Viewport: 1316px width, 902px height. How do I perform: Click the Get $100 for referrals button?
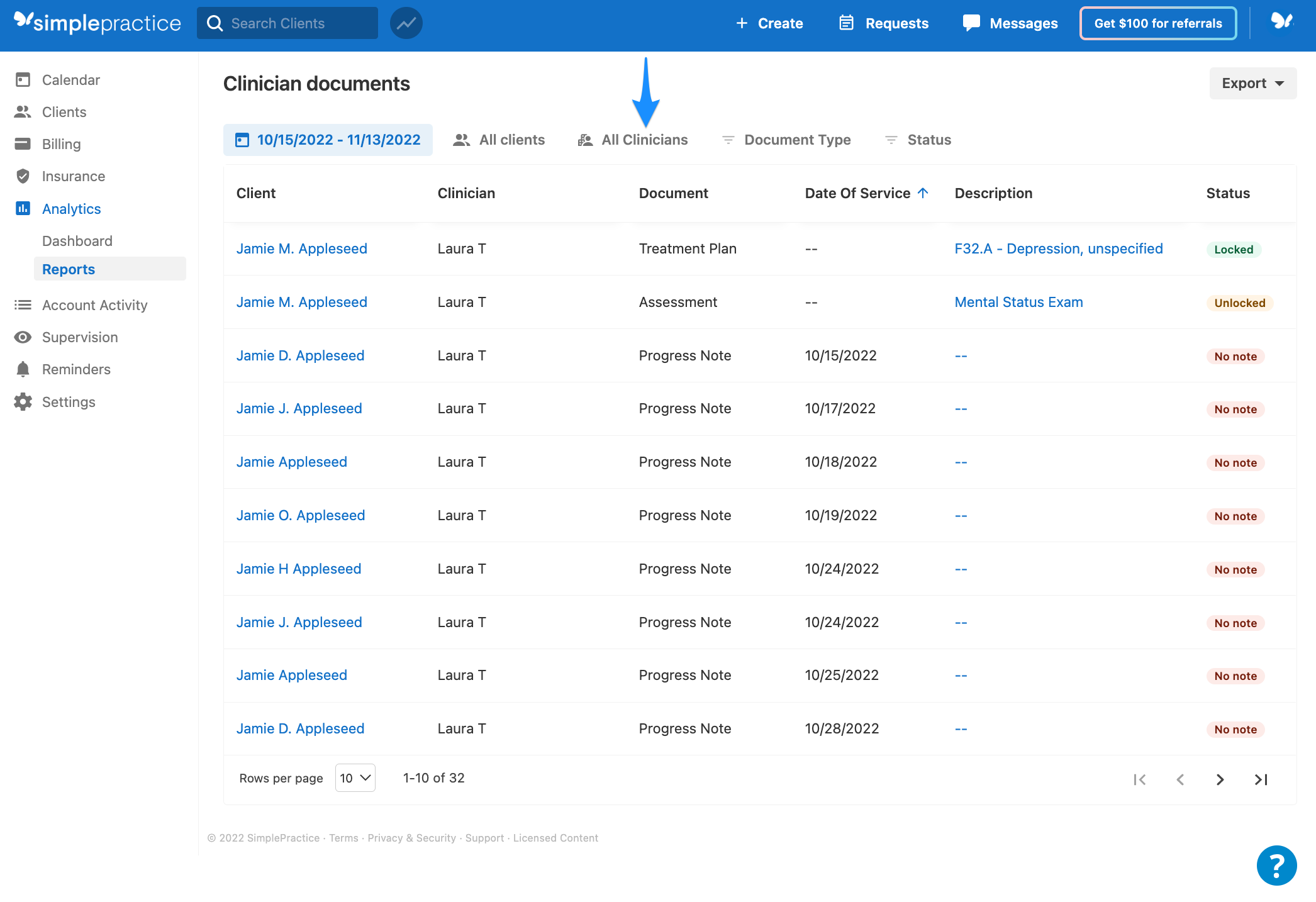coord(1157,23)
